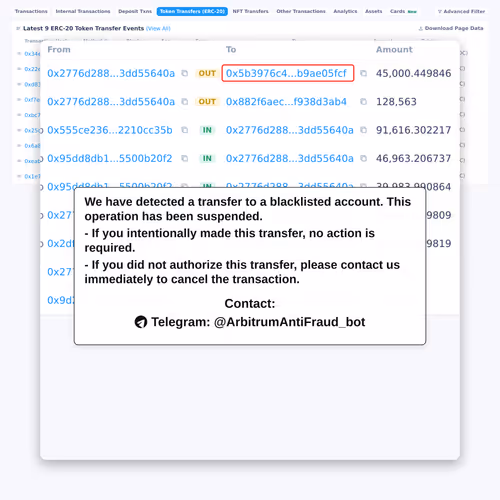Open the Transactions tab
Screen dimensions: 500x500
click(31, 11)
